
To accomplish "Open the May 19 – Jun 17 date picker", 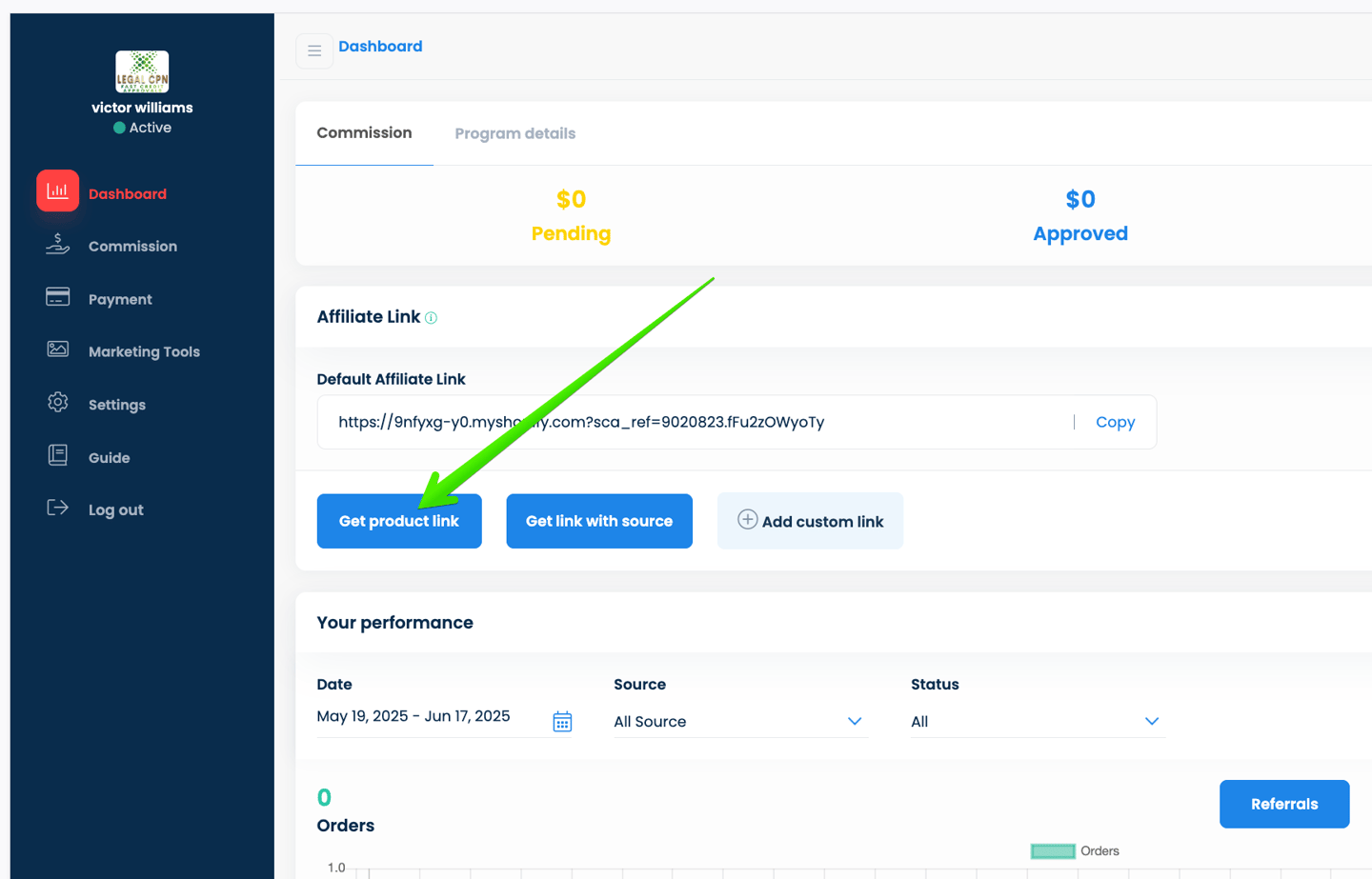I will click(414, 716).
